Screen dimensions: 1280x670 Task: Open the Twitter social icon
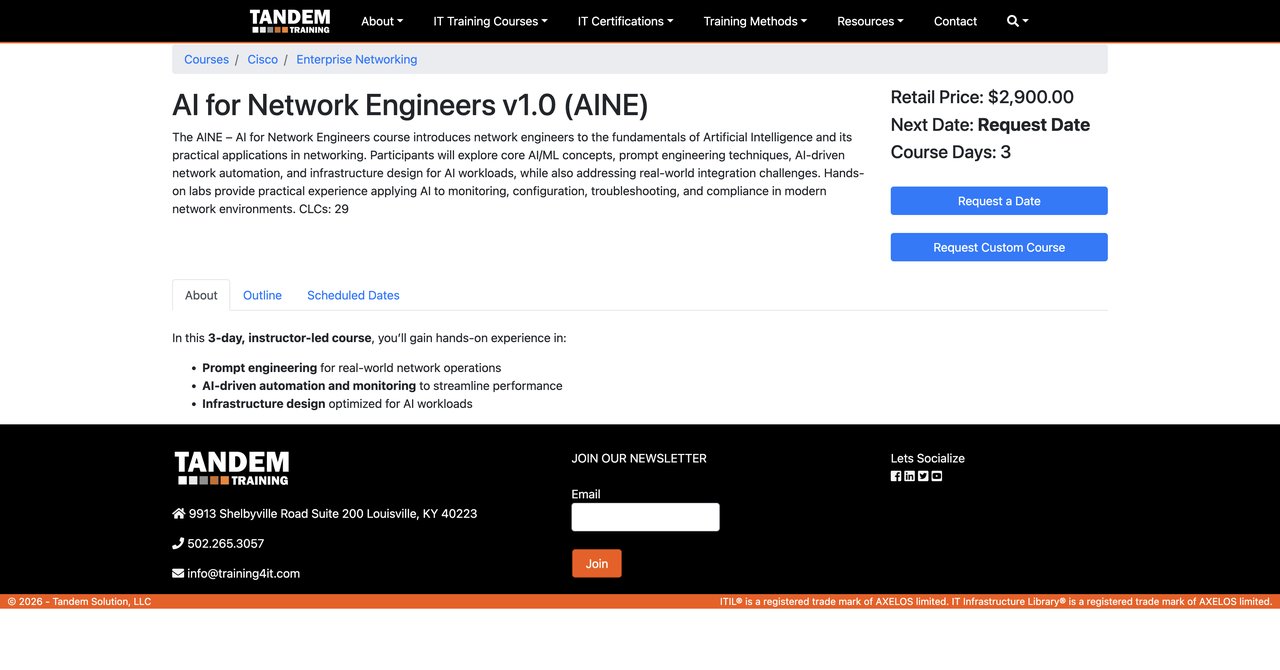click(x=923, y=476)
